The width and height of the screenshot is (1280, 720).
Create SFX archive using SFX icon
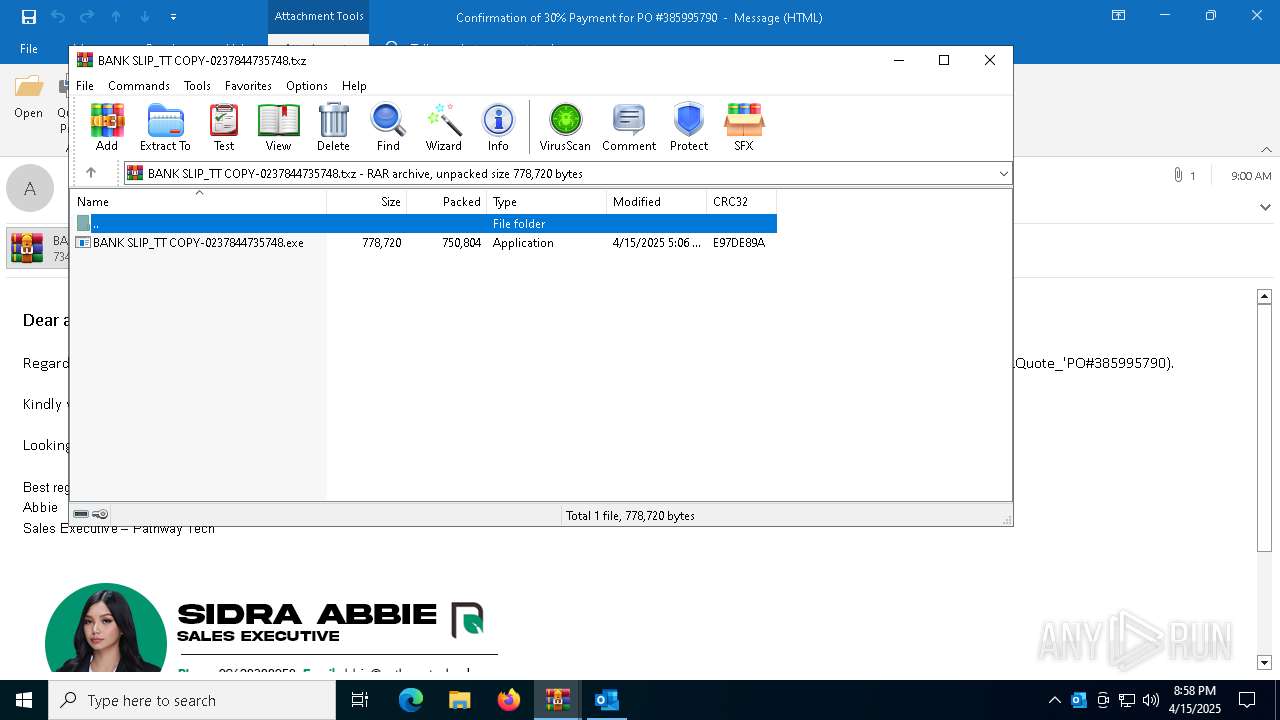(744, 127)
